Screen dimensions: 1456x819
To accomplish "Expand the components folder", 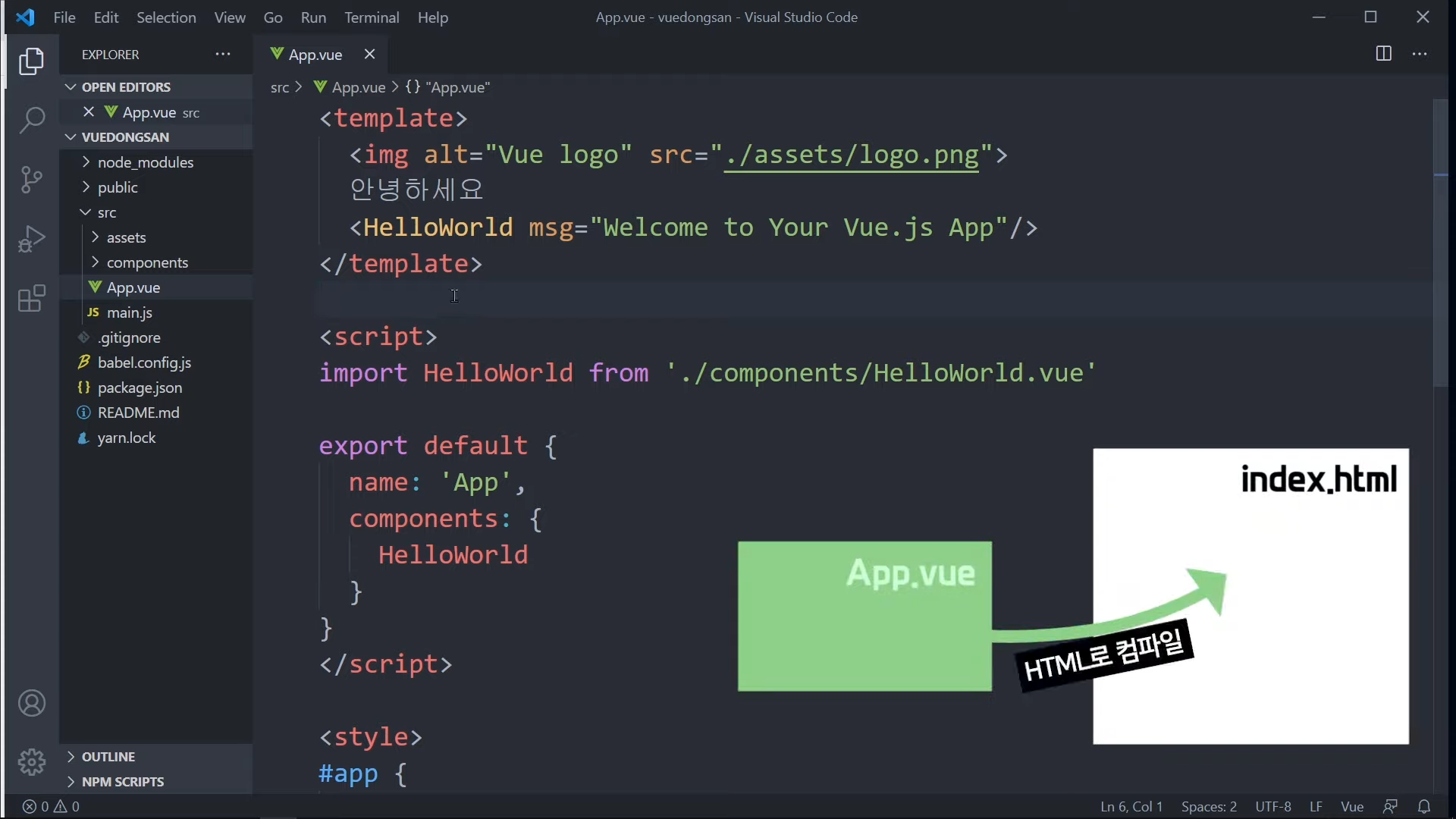I will tap(147, 262).
